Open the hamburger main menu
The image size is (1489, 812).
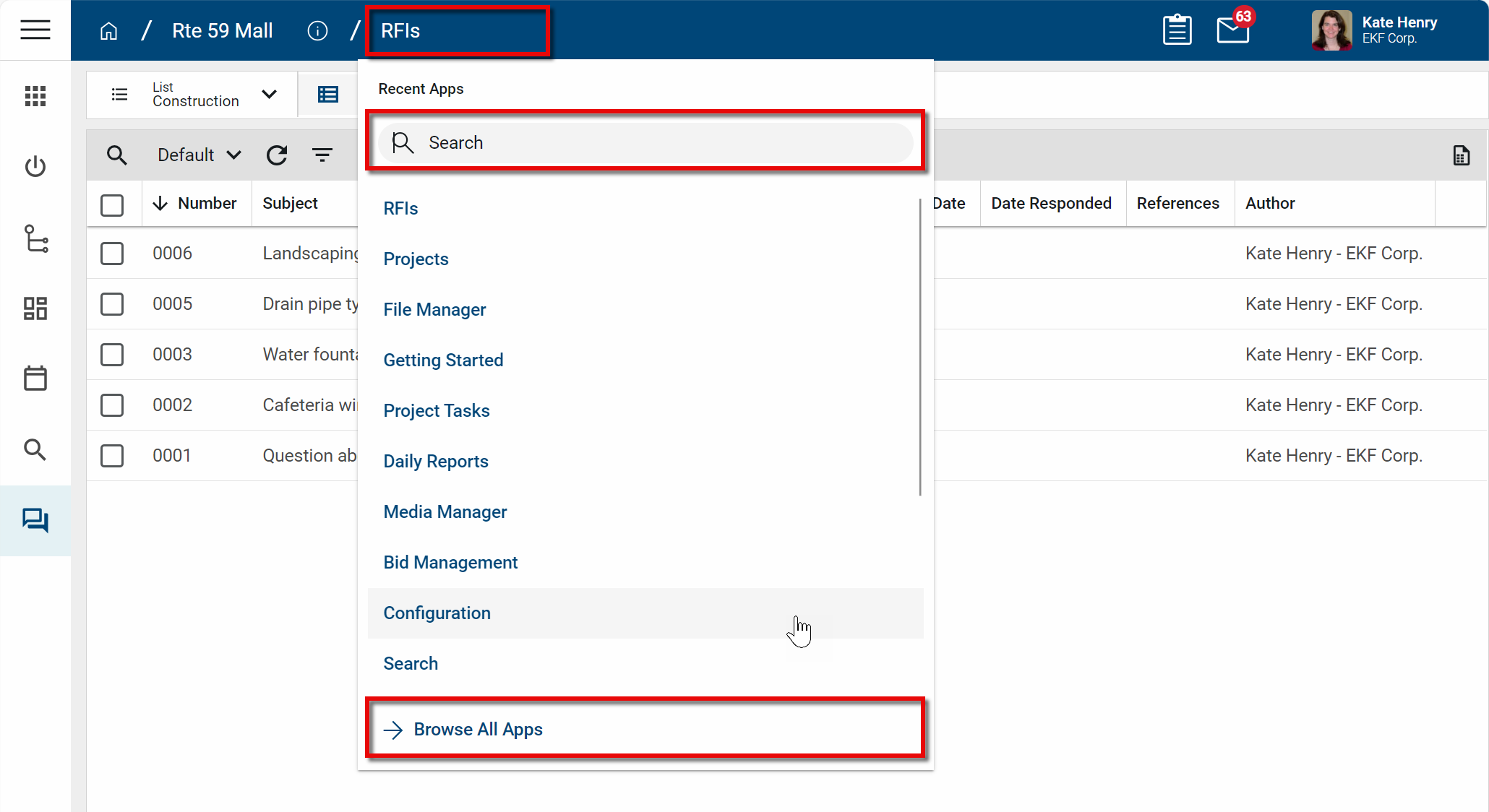click(35, 30)
